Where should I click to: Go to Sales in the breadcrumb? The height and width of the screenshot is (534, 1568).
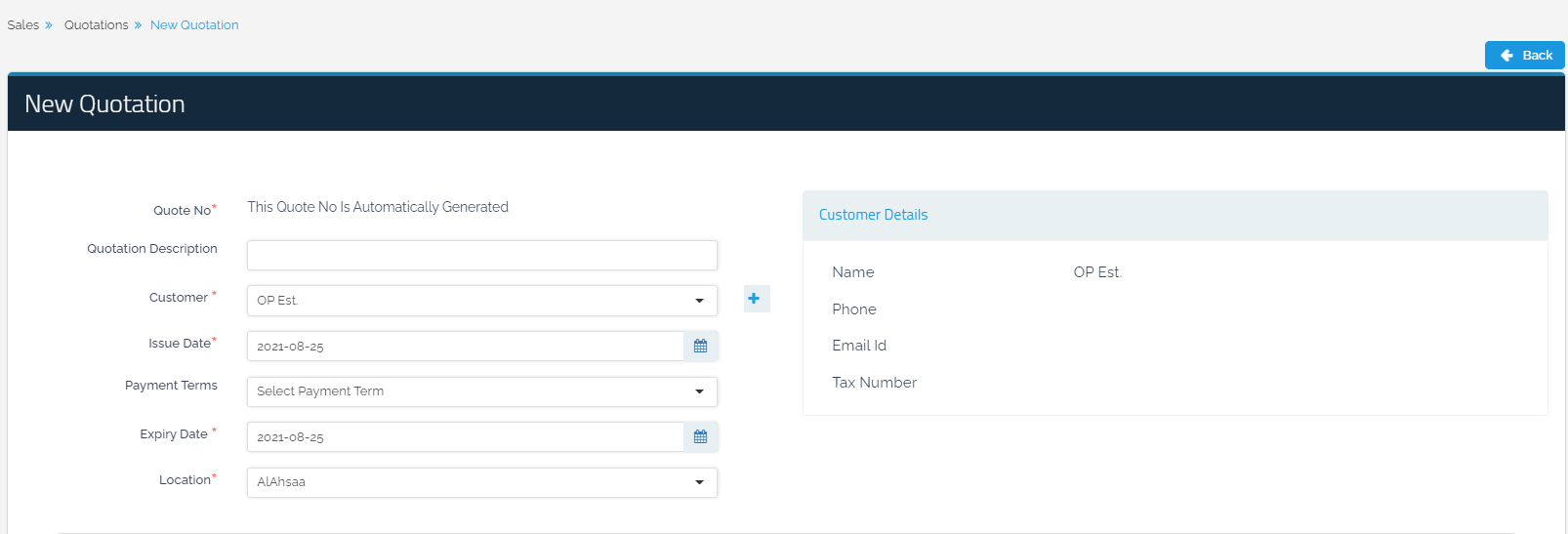23,25
